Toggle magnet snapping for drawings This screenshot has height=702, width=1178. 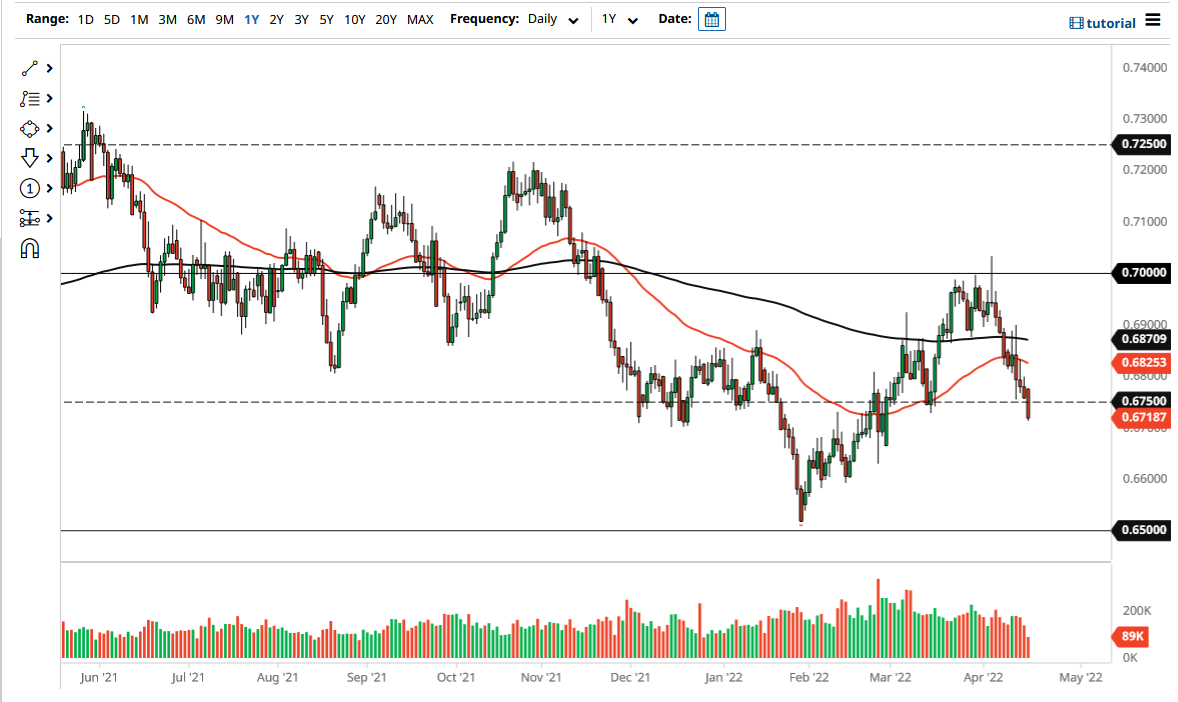[29, 248]
